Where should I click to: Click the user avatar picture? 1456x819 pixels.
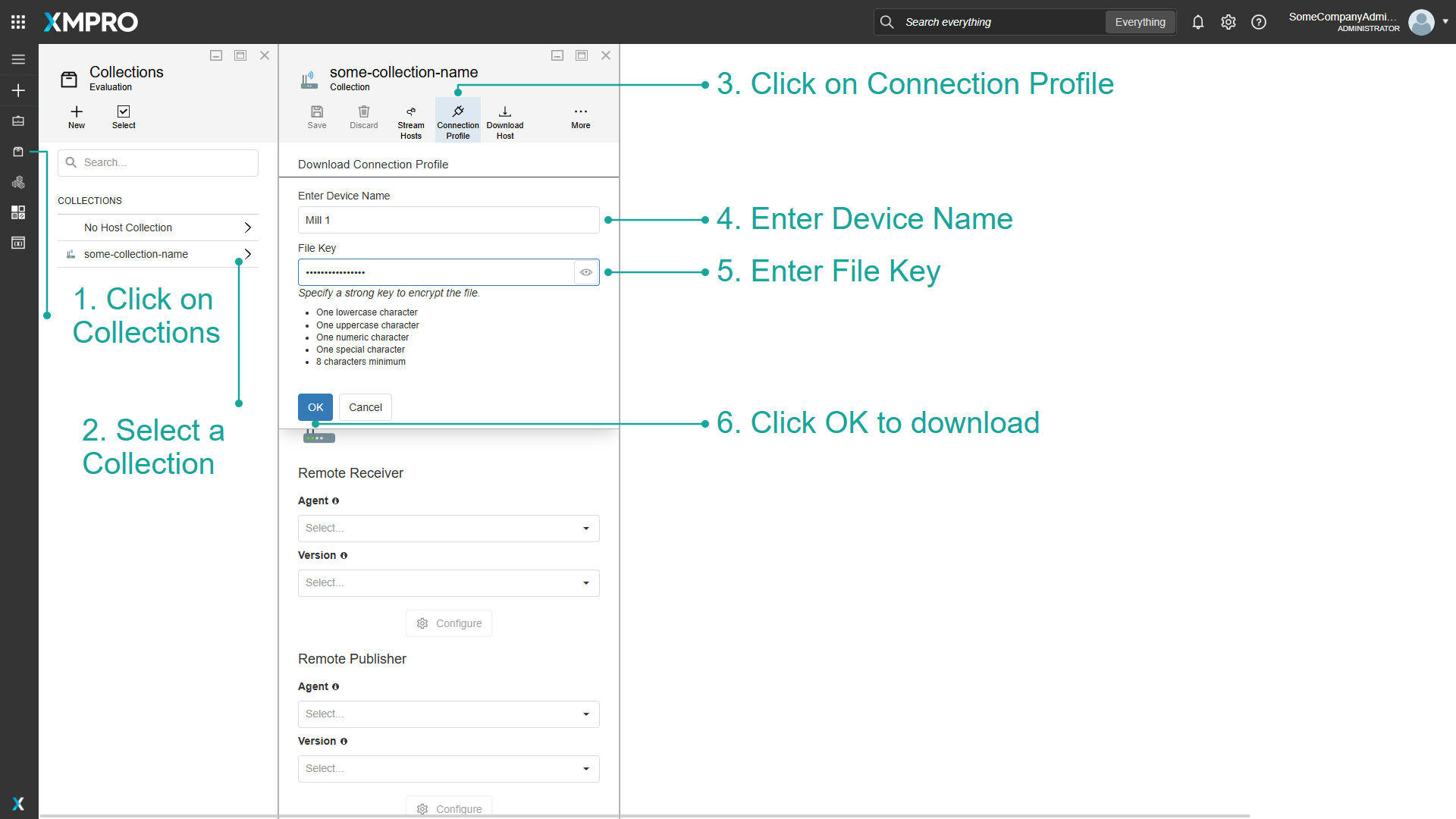click(1421, 22)
